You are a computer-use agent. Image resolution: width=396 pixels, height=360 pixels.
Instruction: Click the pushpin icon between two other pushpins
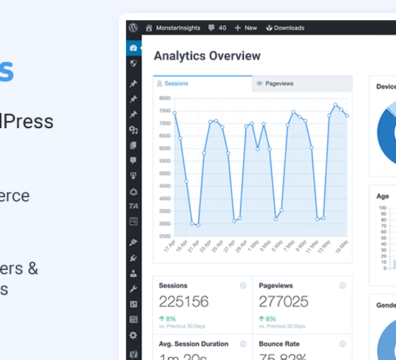(133, 99)
